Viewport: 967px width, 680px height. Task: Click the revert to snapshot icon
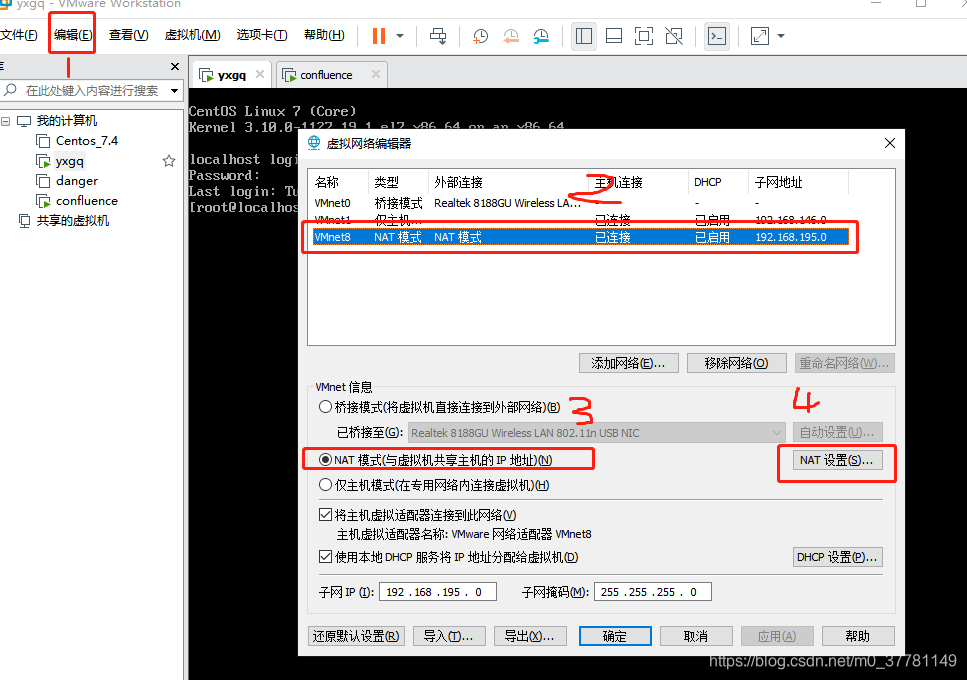click(x=511, y=36)
